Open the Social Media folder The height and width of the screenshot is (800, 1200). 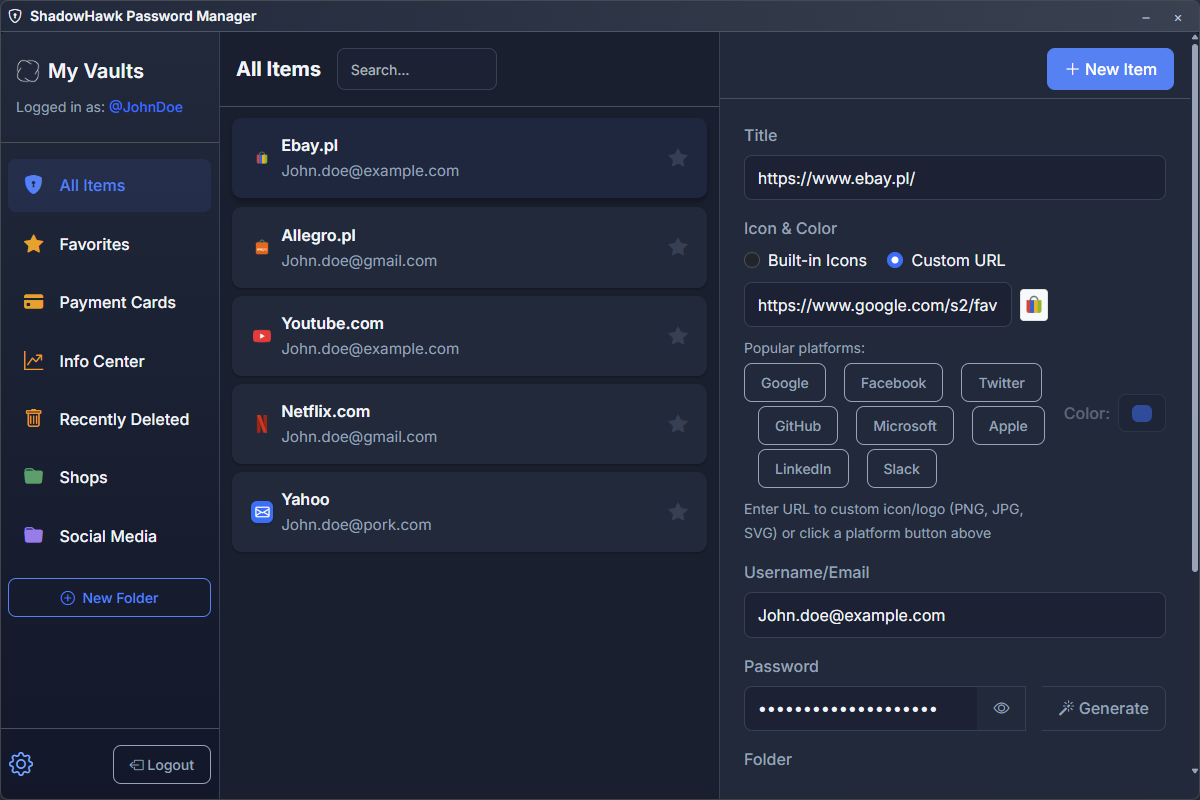point(110,536)
